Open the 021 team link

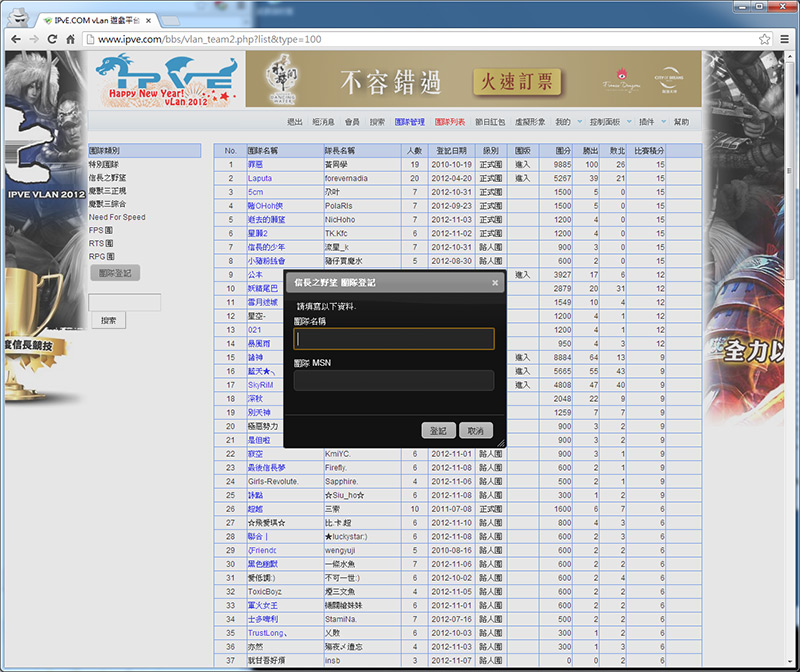(x=255, y=330)
